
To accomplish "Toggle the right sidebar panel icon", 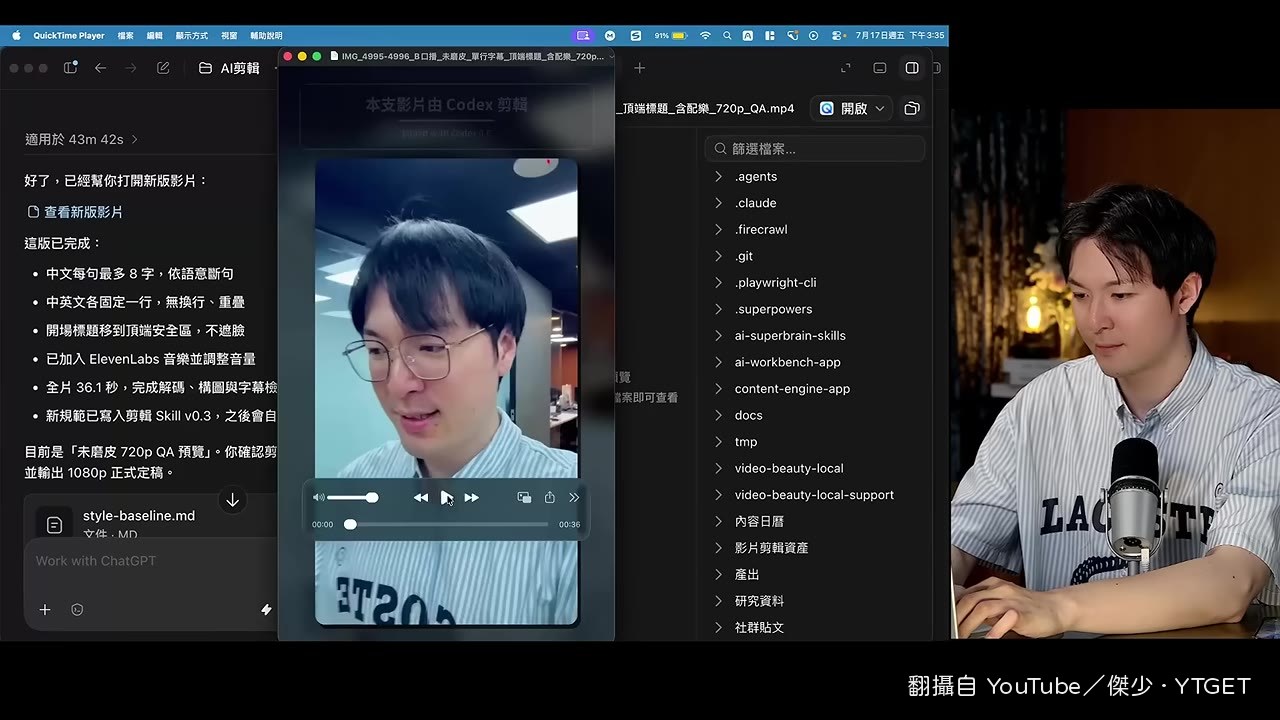I will pyautogui.click(x=912, y=68).
